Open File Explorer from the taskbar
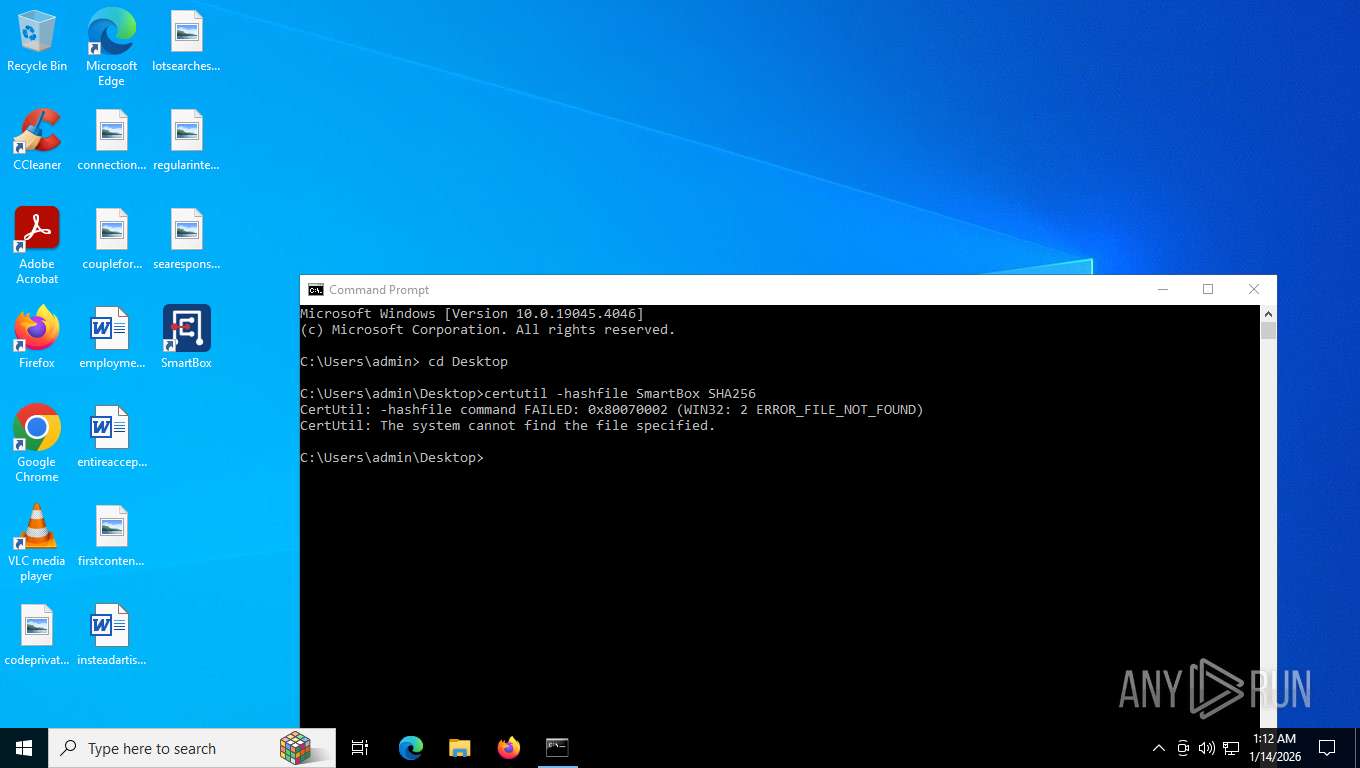The width and height of the screenshot is (1360, 768). (x=459, y=748)
